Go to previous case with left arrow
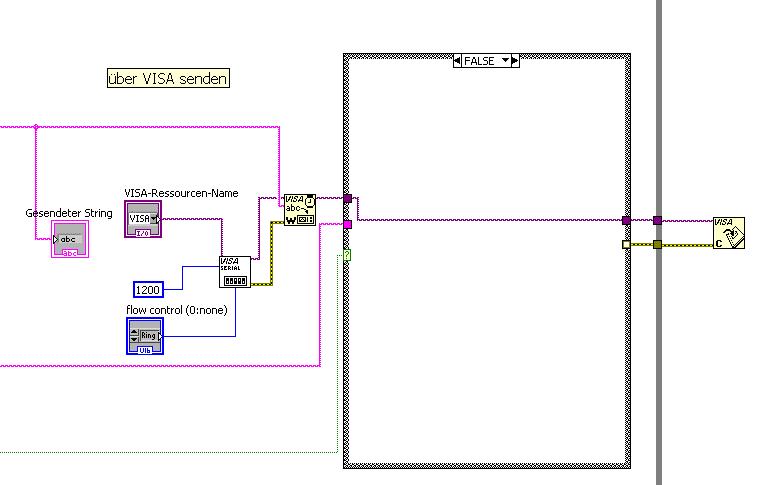The image size is (782, 485). click(x=457, y=61)
